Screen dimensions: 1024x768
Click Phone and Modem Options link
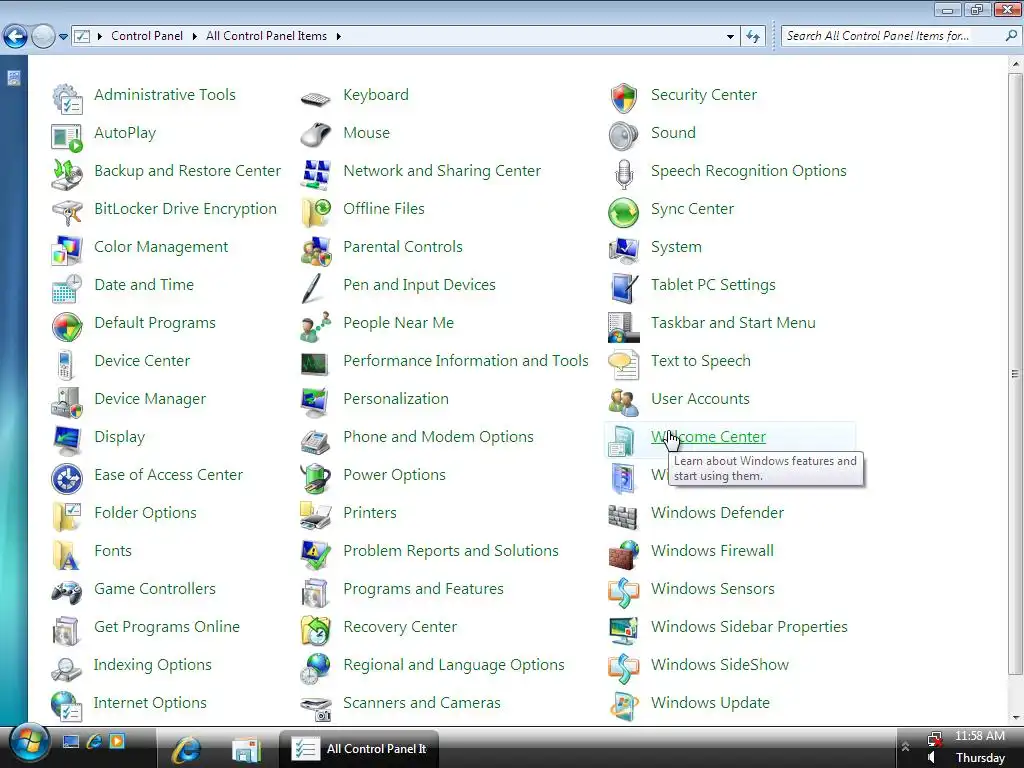(438, 437)
